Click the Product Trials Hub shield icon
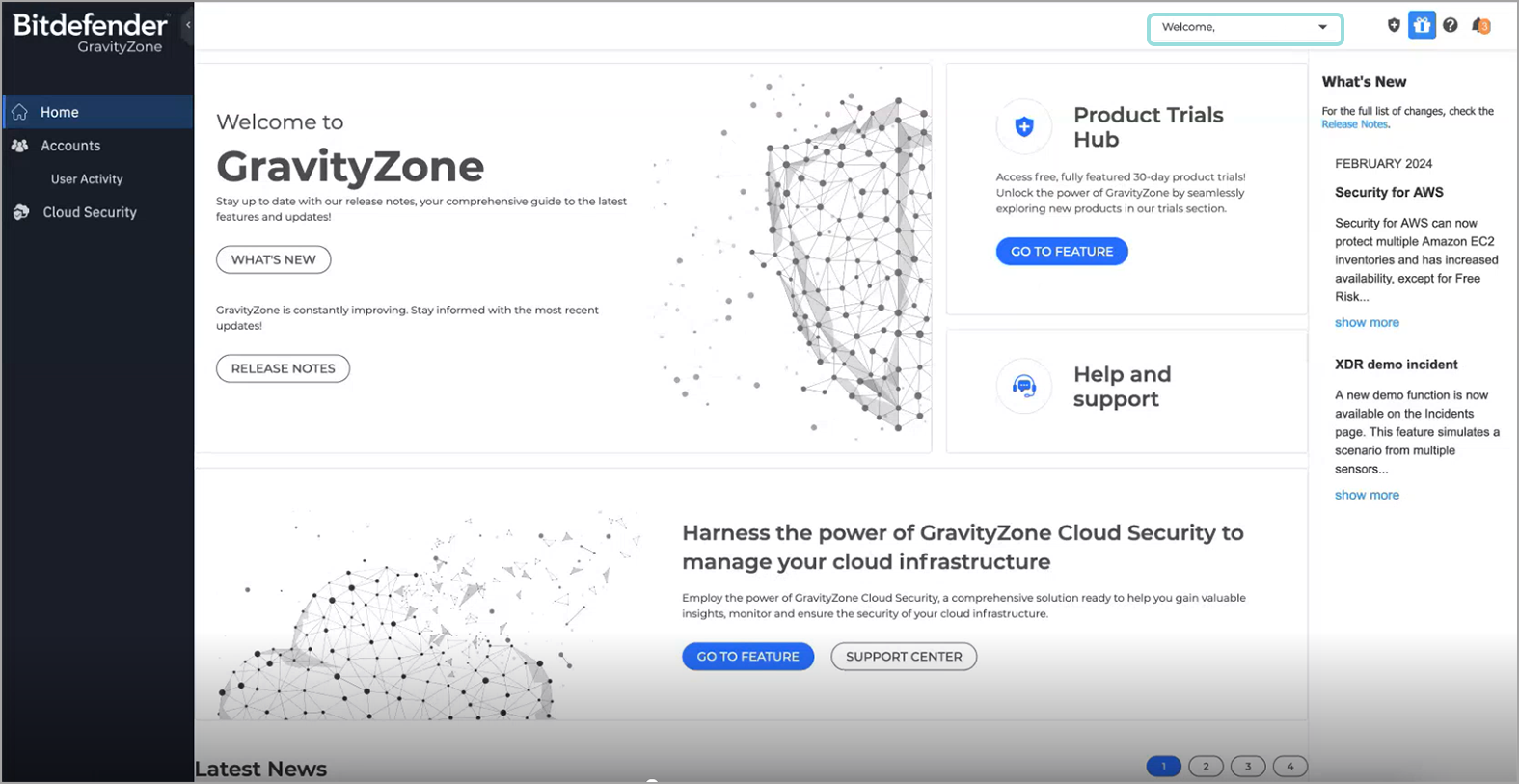The height and width of the screenshot is (784, 1519). [x=1024, y=126]
